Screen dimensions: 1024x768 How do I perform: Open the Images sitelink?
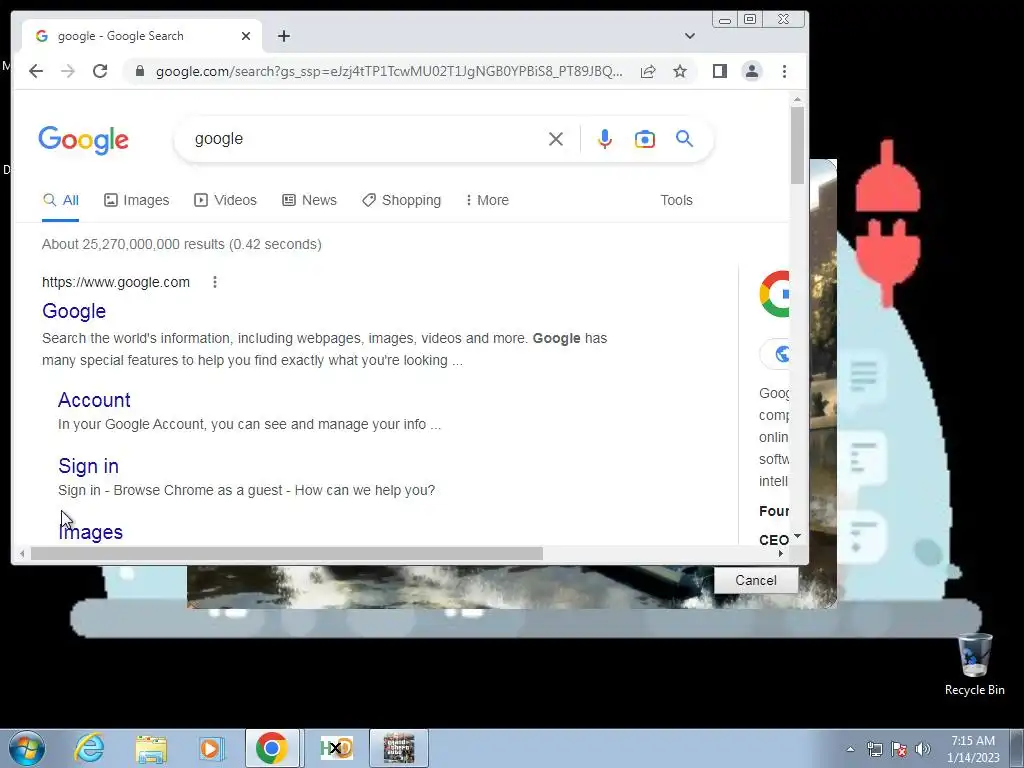click(91, 532)
